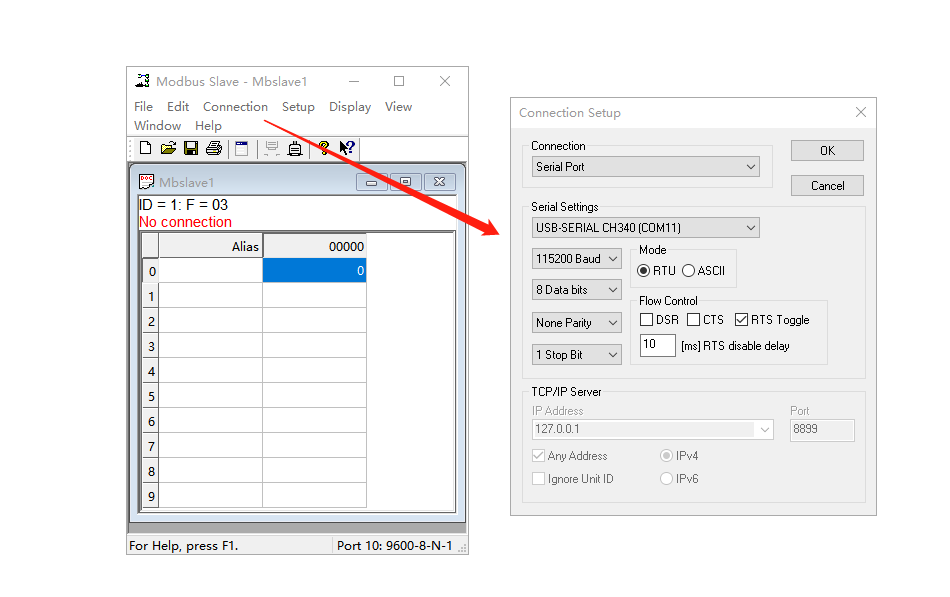Click the disconnect plug toolbar icon

295,149
